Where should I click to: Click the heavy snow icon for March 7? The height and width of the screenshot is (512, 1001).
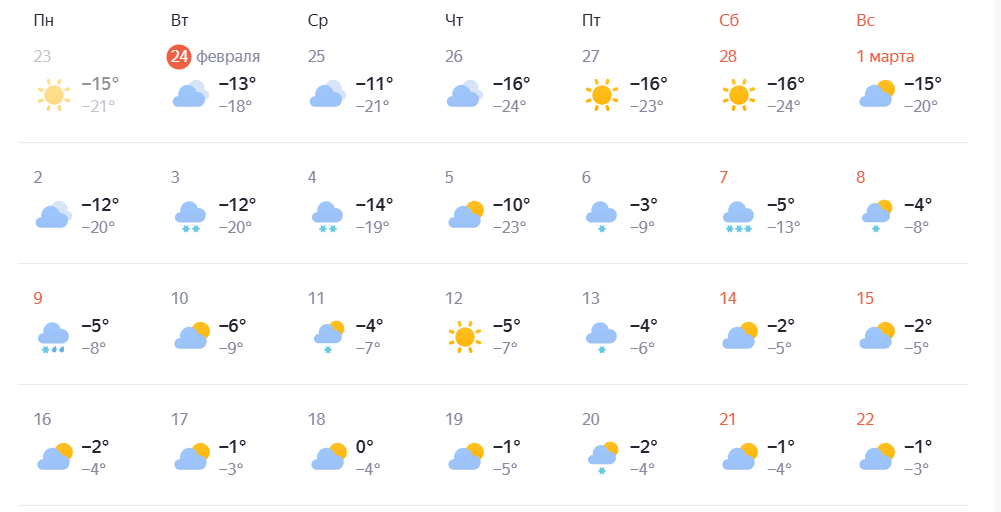[x=738, y=217]
